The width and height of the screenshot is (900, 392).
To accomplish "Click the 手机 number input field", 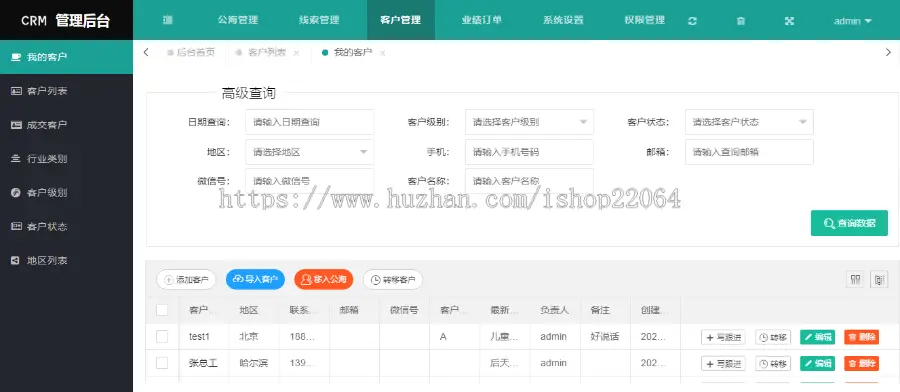I will click(529, 152).
